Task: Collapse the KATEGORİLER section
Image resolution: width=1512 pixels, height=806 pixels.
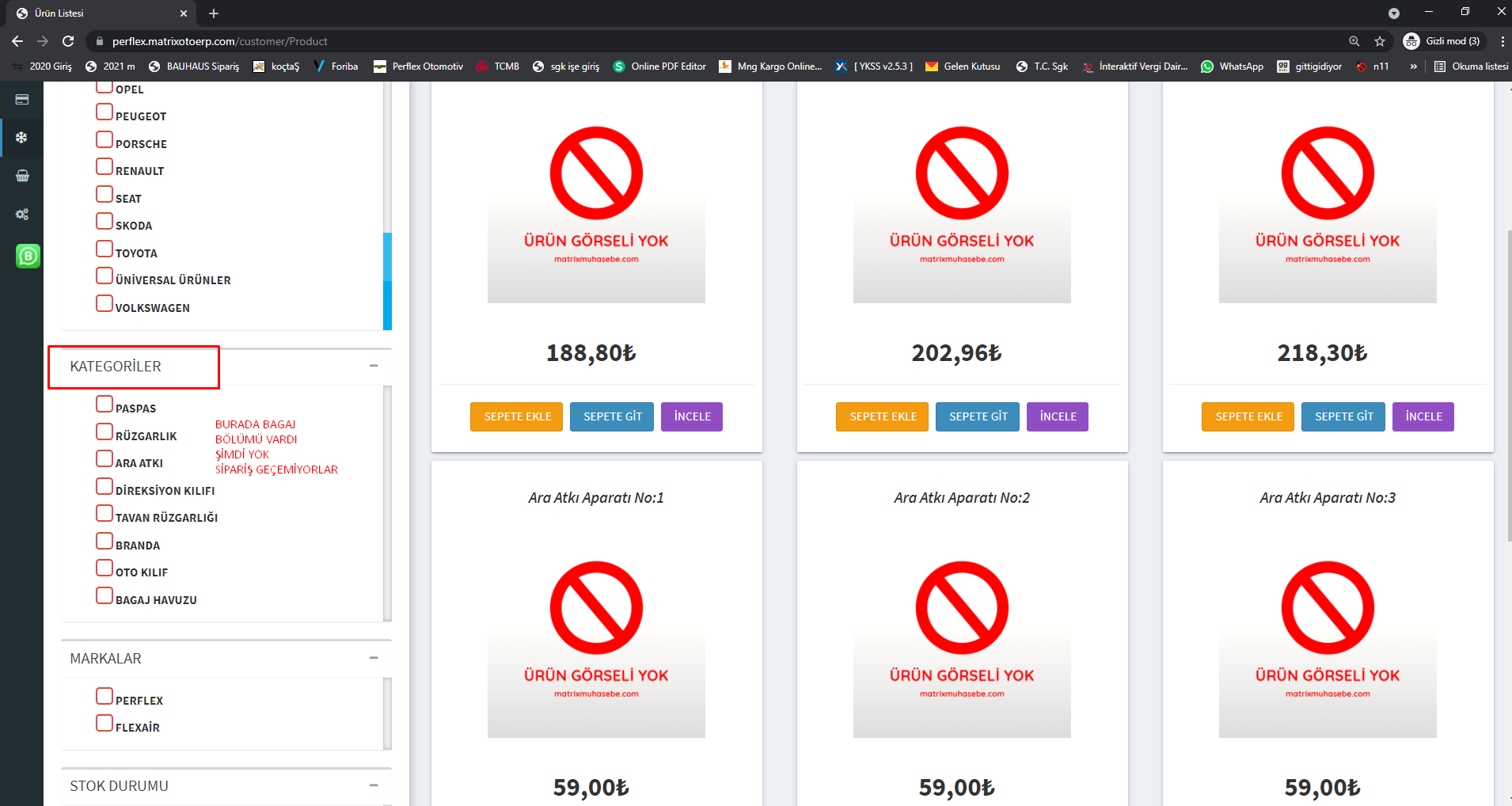Action: (x=374, y=366)
